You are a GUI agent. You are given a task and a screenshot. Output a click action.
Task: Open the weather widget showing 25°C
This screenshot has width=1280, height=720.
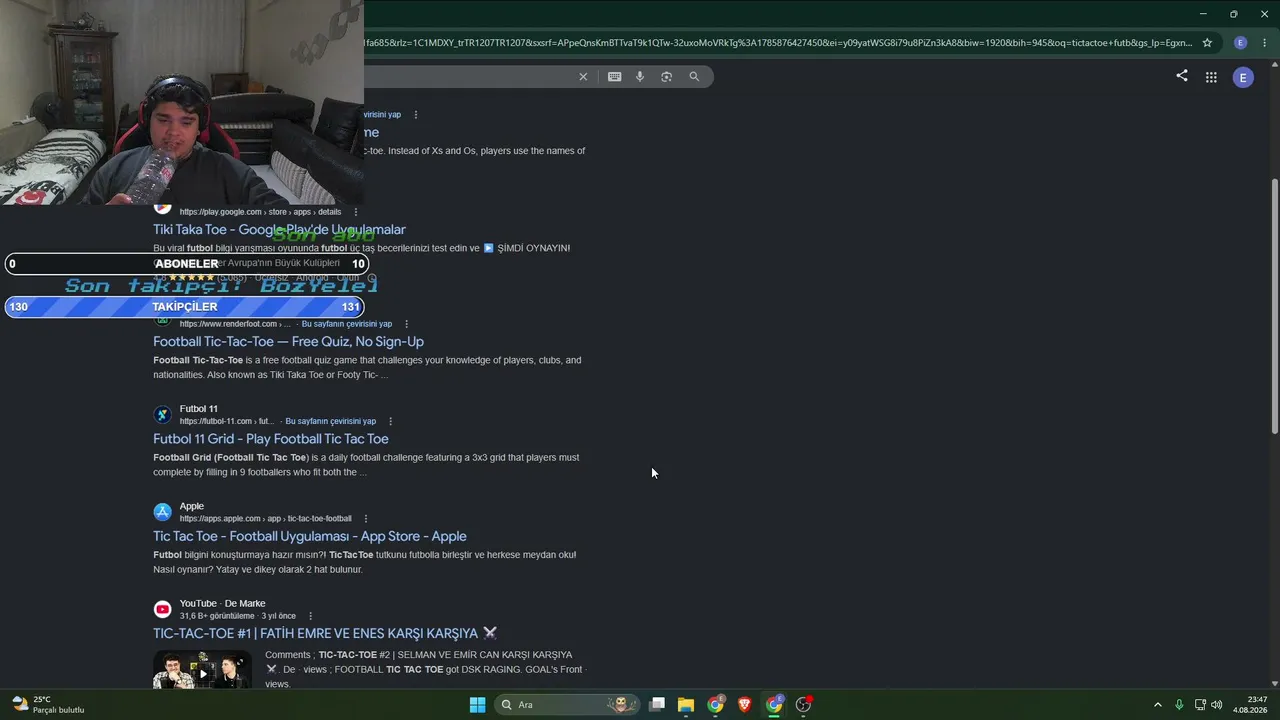(x=47, y=705)
